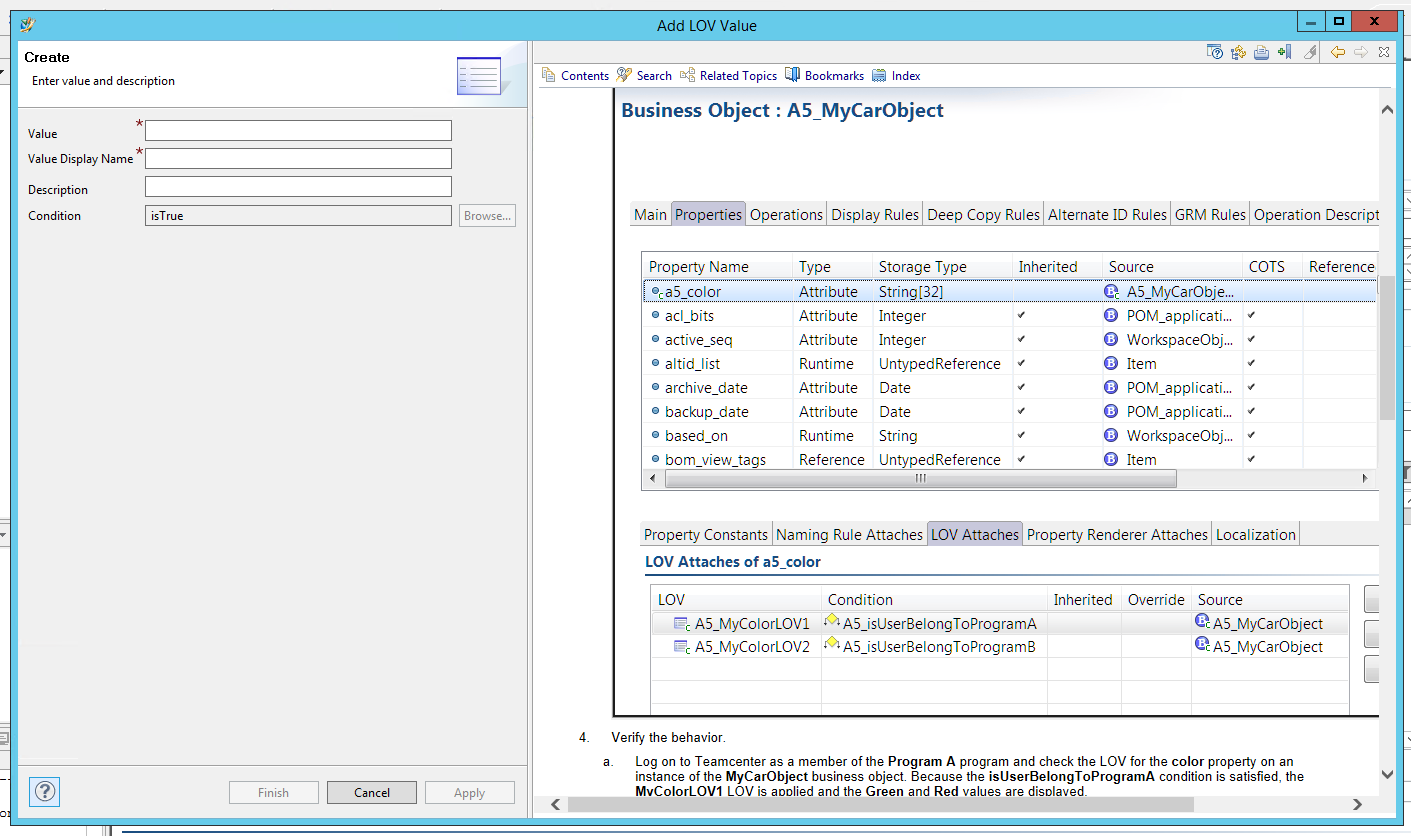
Task: Click the Storage Type column header
Action: (x=942, y=266)
